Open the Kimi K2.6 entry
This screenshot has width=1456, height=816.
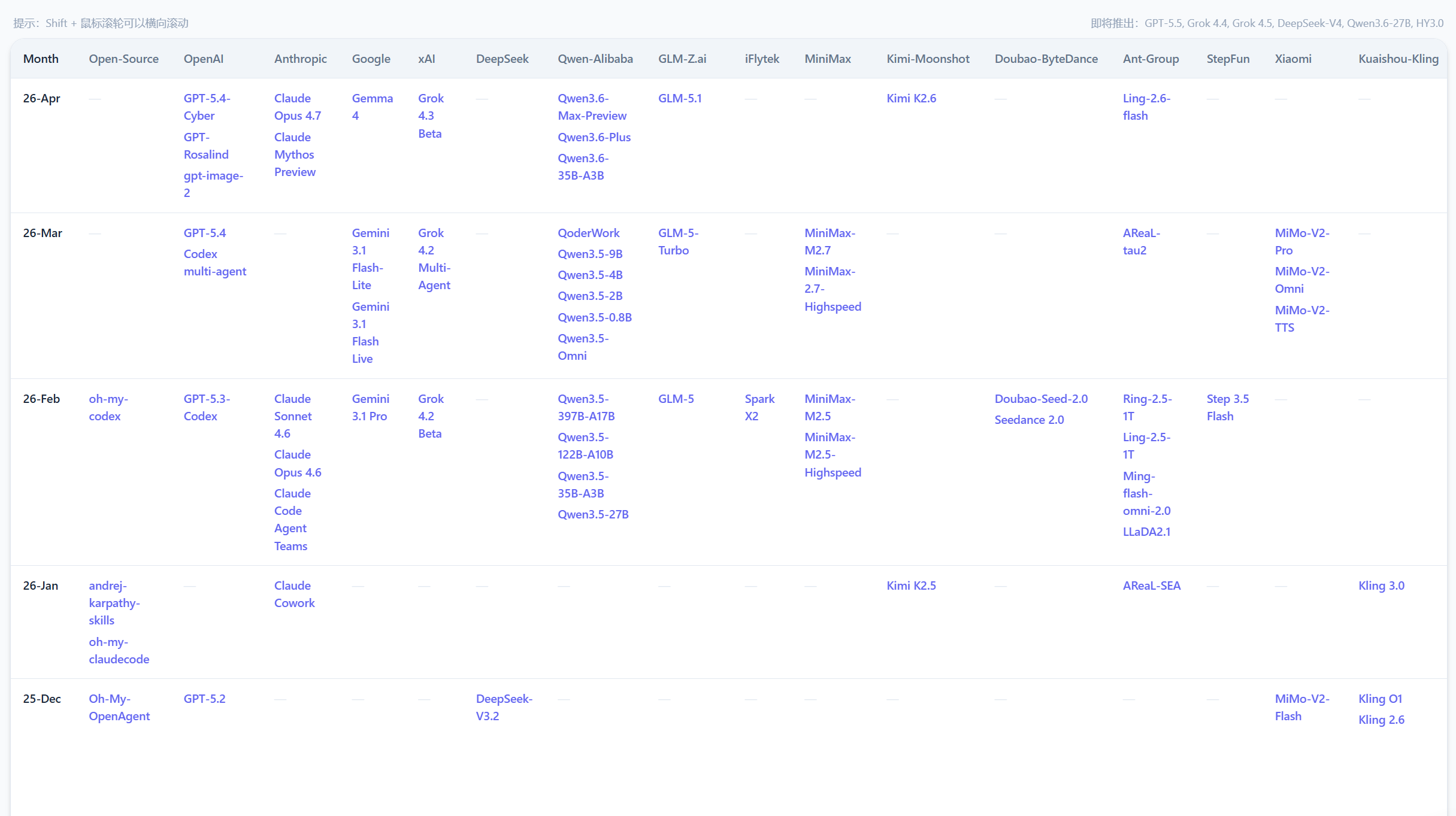coord(911,98)
